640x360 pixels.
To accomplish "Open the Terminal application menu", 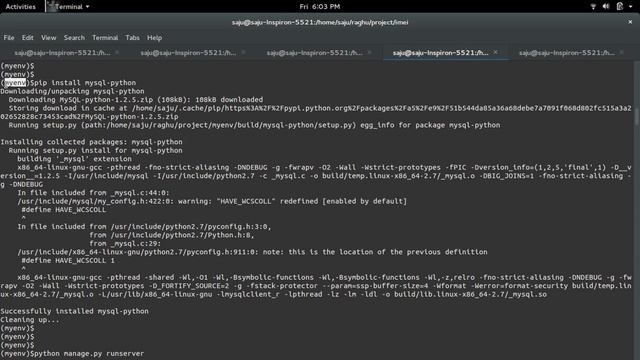I will pos(69,7).
